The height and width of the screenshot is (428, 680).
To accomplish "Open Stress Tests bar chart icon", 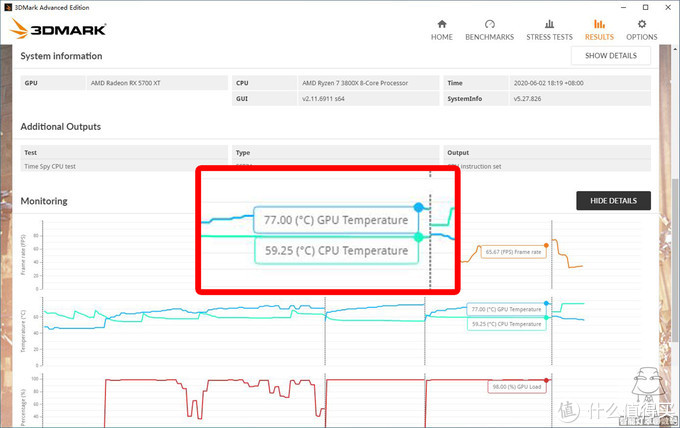I will 549,24.
